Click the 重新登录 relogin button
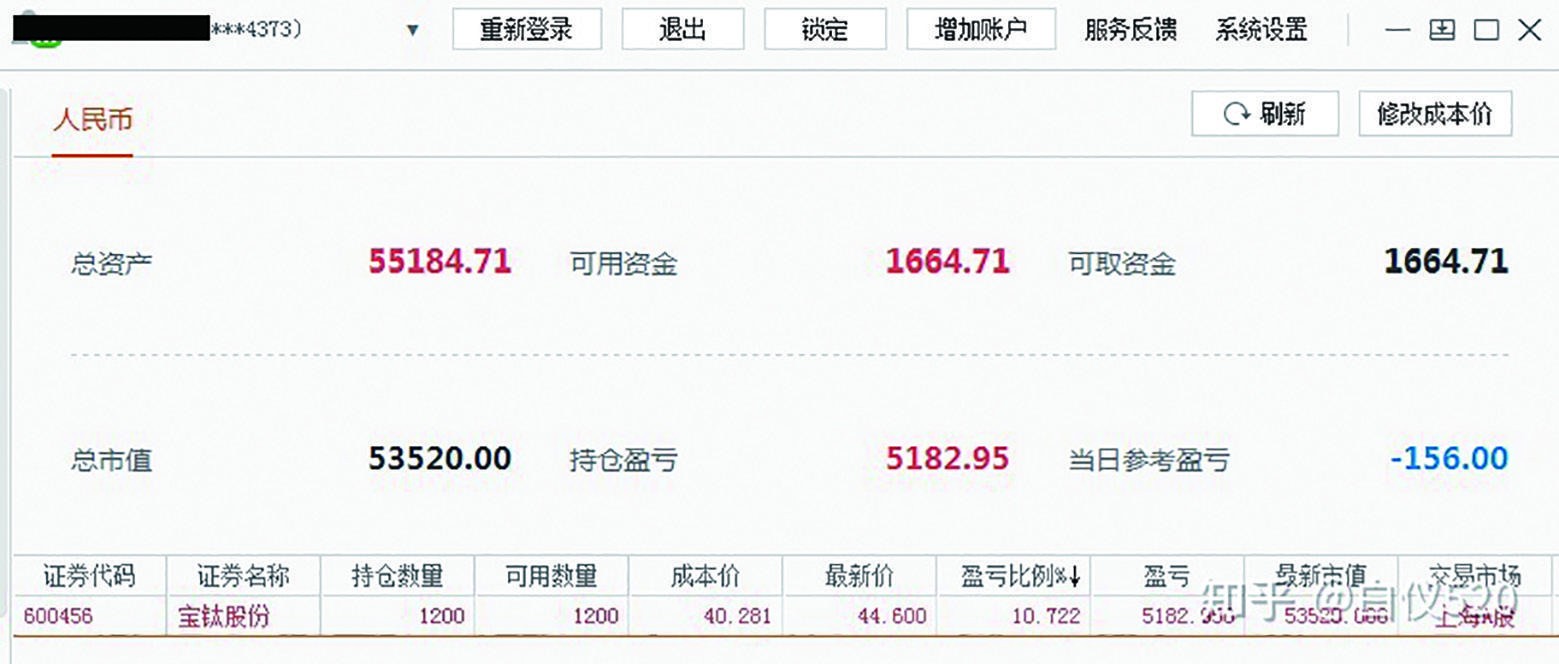The width and height of the screenshot is (1559, 664). (527, 29)
